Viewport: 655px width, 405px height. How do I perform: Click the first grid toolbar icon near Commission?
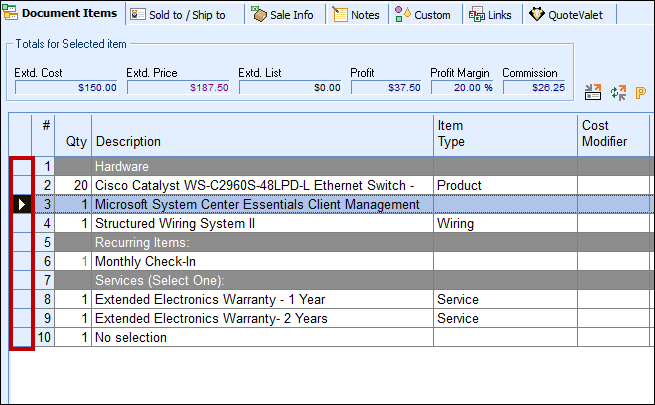click(x=593, y=92)
